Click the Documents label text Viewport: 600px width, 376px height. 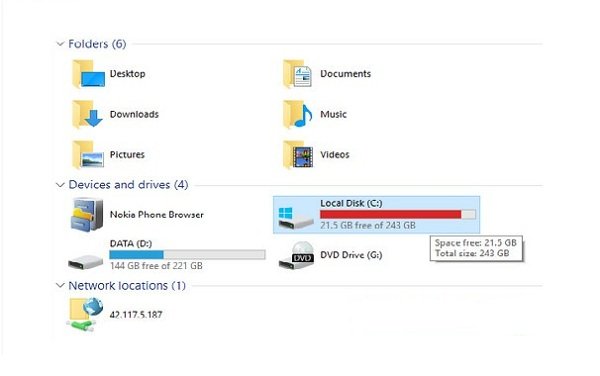[346, 73]
